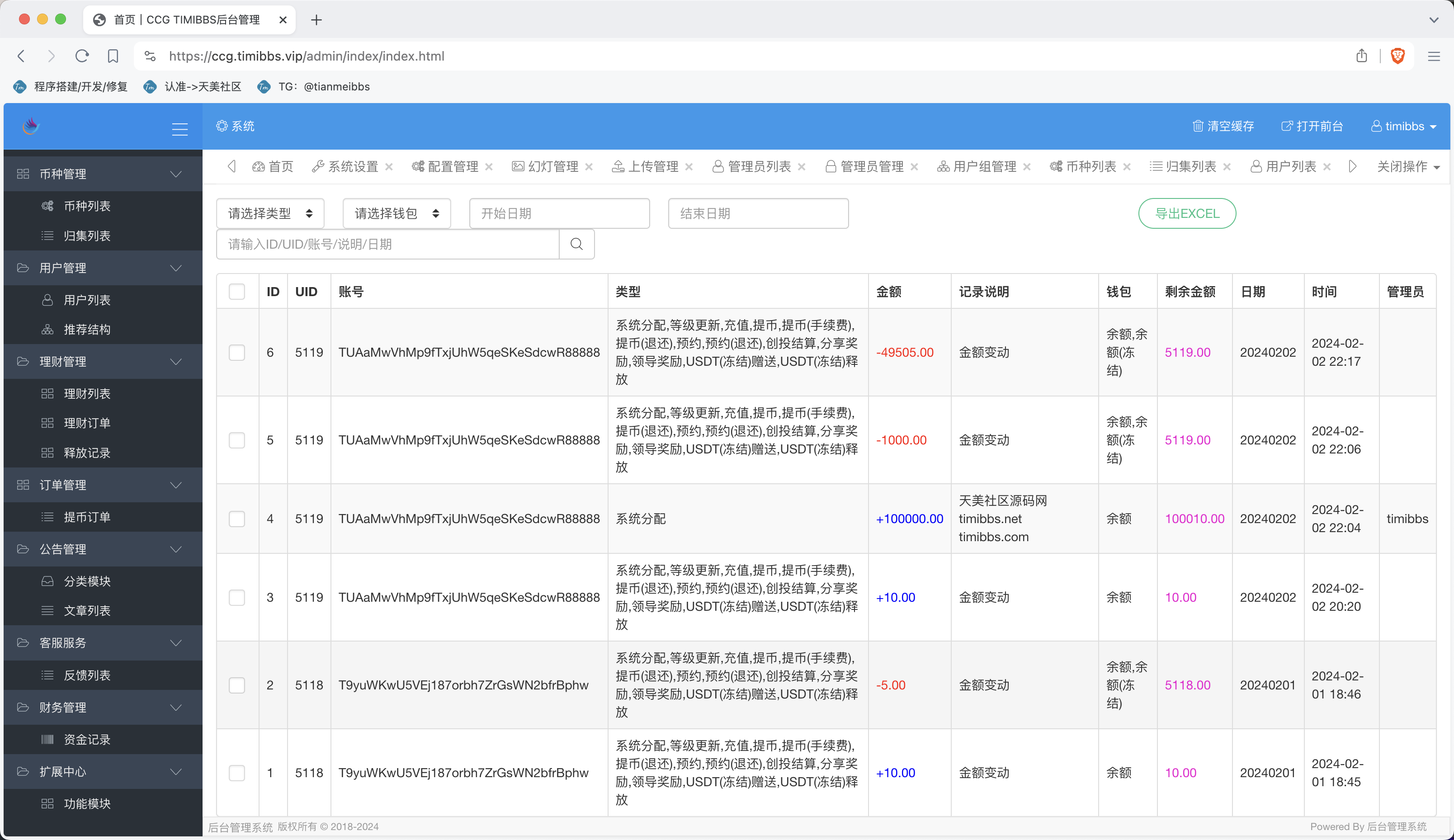Image resolution: width=1454 pixels, height=840 pixels.
Task: Toggle the select-all checkbox in table header
Action: coord(237,291)
